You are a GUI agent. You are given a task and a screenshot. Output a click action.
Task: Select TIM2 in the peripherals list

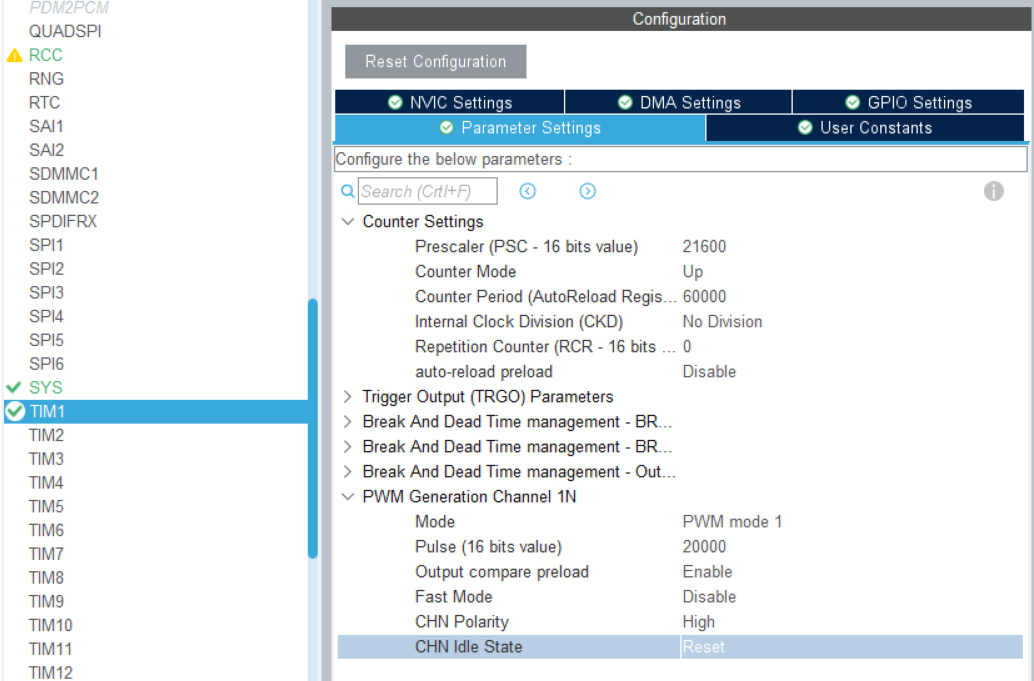[45, 434]
